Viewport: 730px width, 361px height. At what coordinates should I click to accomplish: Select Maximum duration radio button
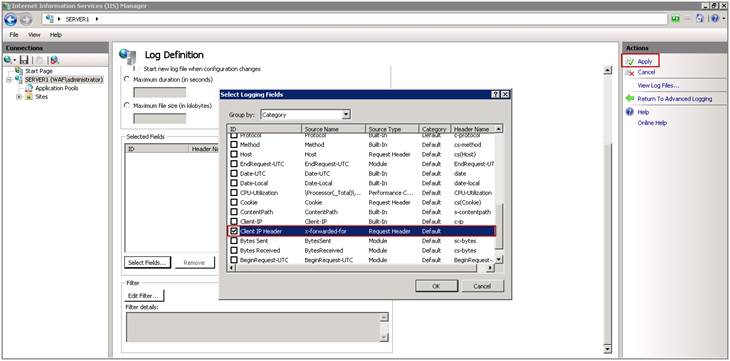click(127, 80)
